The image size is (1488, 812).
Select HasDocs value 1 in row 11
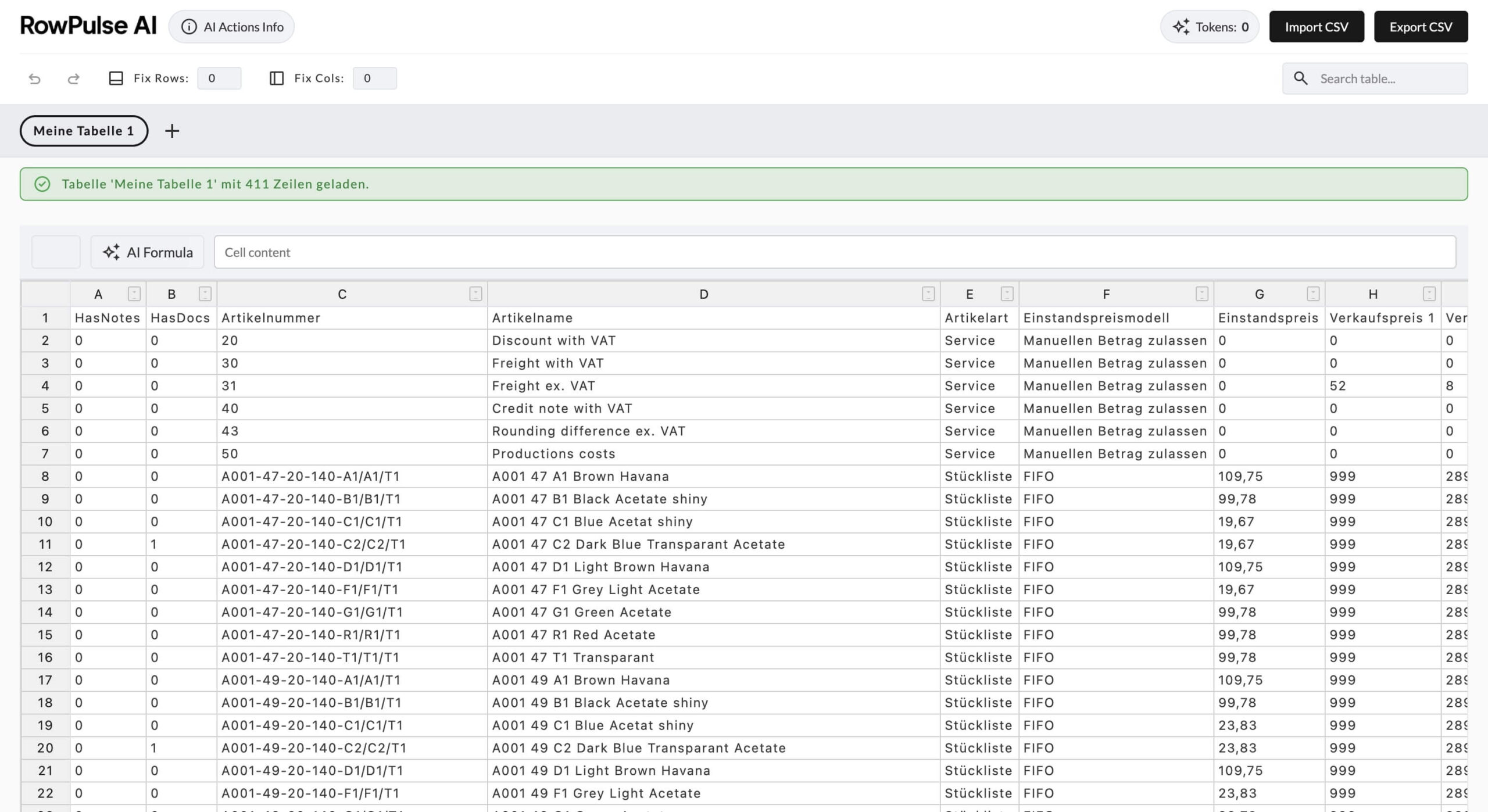coord(181,545)
